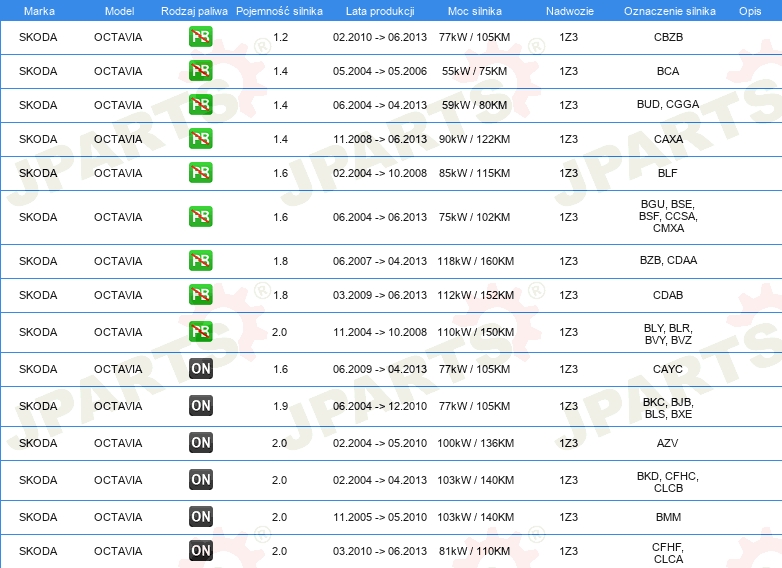Click production years 11.2005 -> 05.2010
The image size is (782, 568).
380,517
